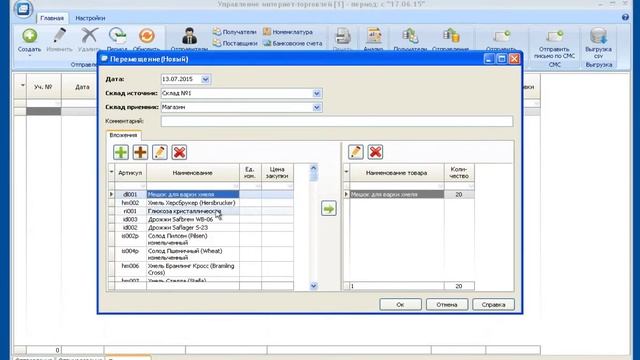Click the Изменить pencil icon in ribbon
Viewport: 640px width, 360px height.
point(60,36)
